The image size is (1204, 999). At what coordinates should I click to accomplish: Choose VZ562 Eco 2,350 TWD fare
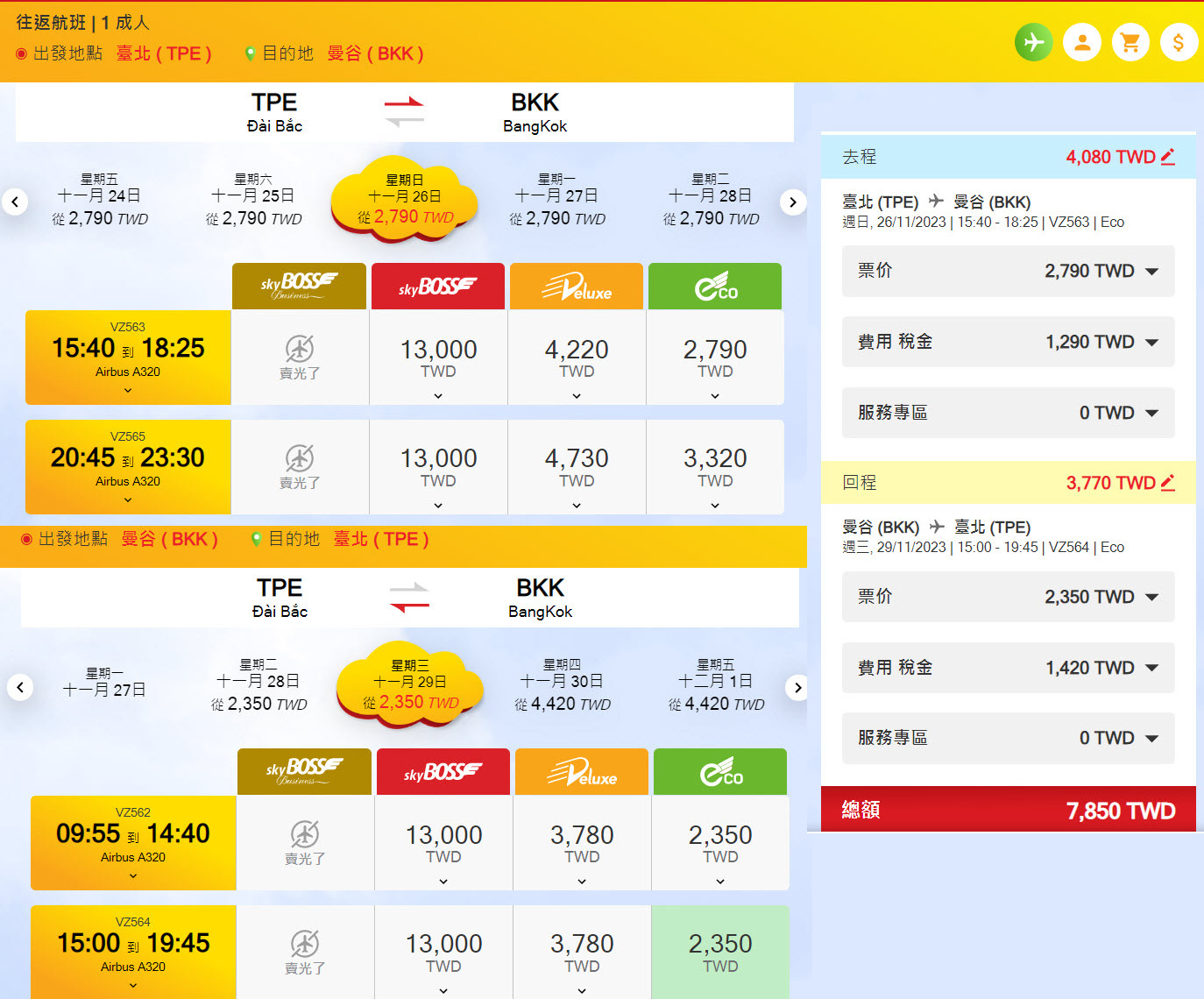[720, 843]
